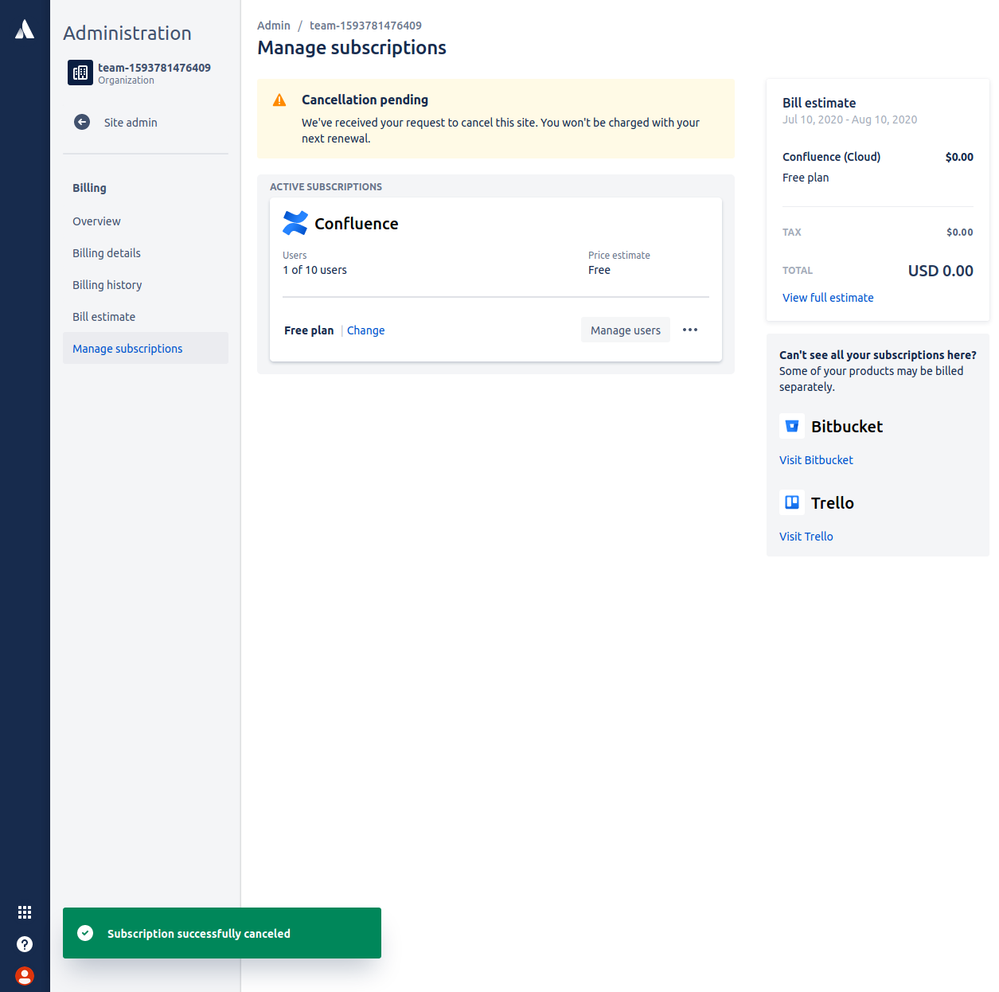Click the Trello logo icon
Screen dimensions: 999x992
tap(792, 503)
